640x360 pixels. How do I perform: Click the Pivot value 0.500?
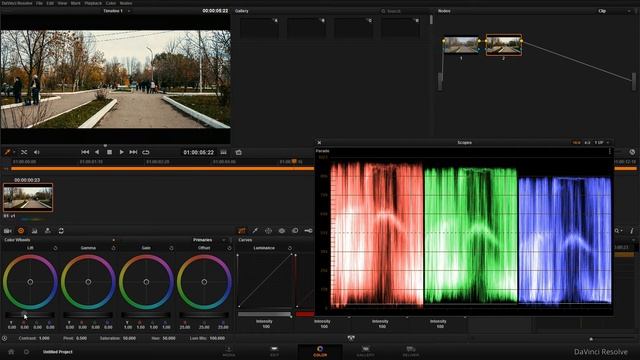point(81,338)
